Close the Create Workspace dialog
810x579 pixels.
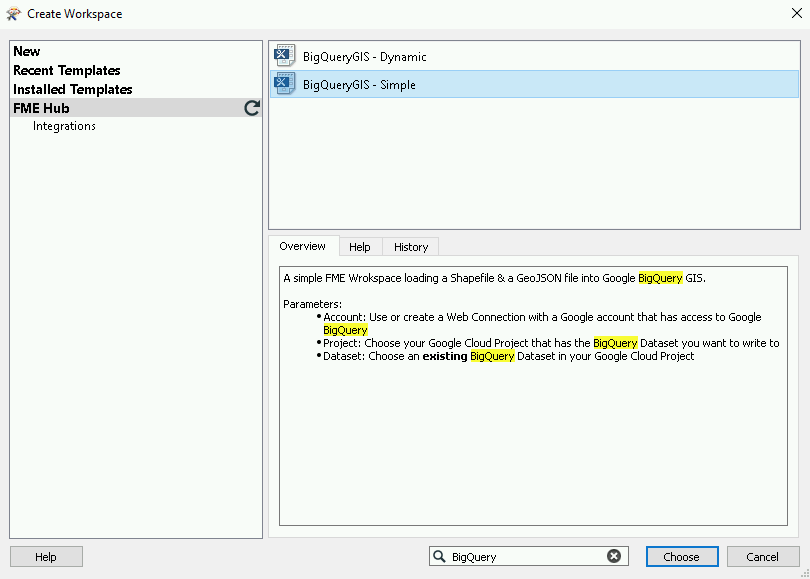click(x=797, y=13)
